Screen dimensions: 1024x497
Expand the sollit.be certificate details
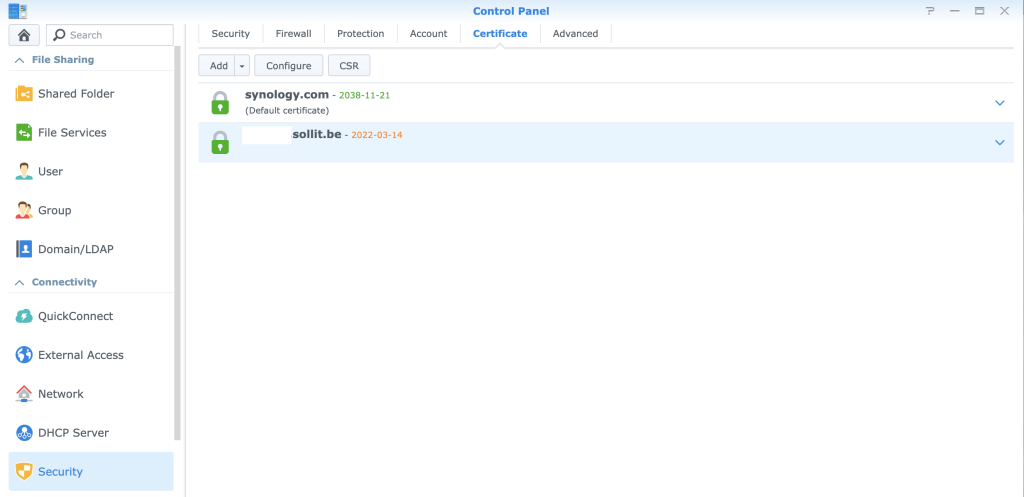998,142
